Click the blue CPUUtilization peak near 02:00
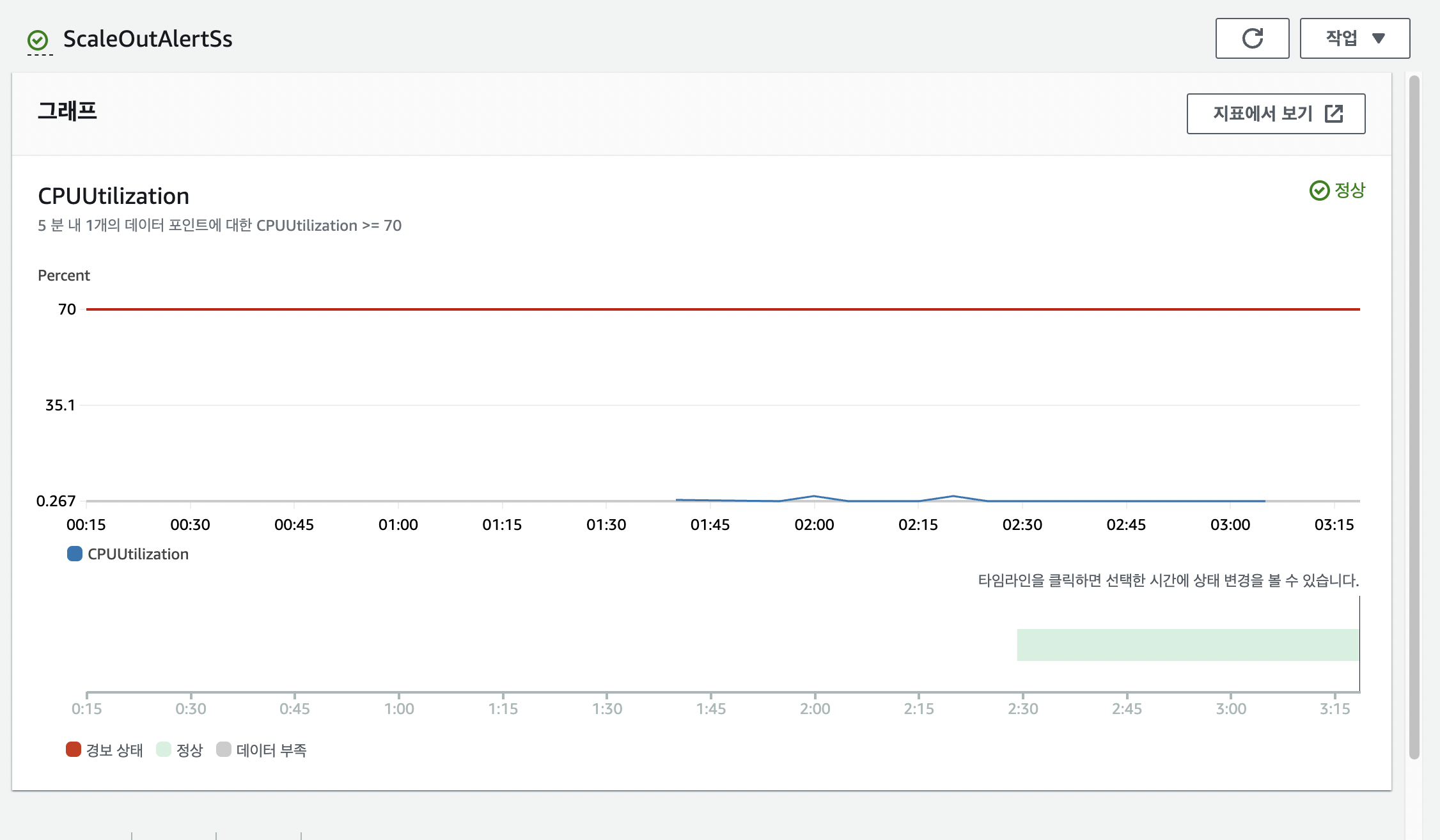The height and width of the screenshot is (840, 1440). (813, 496)
